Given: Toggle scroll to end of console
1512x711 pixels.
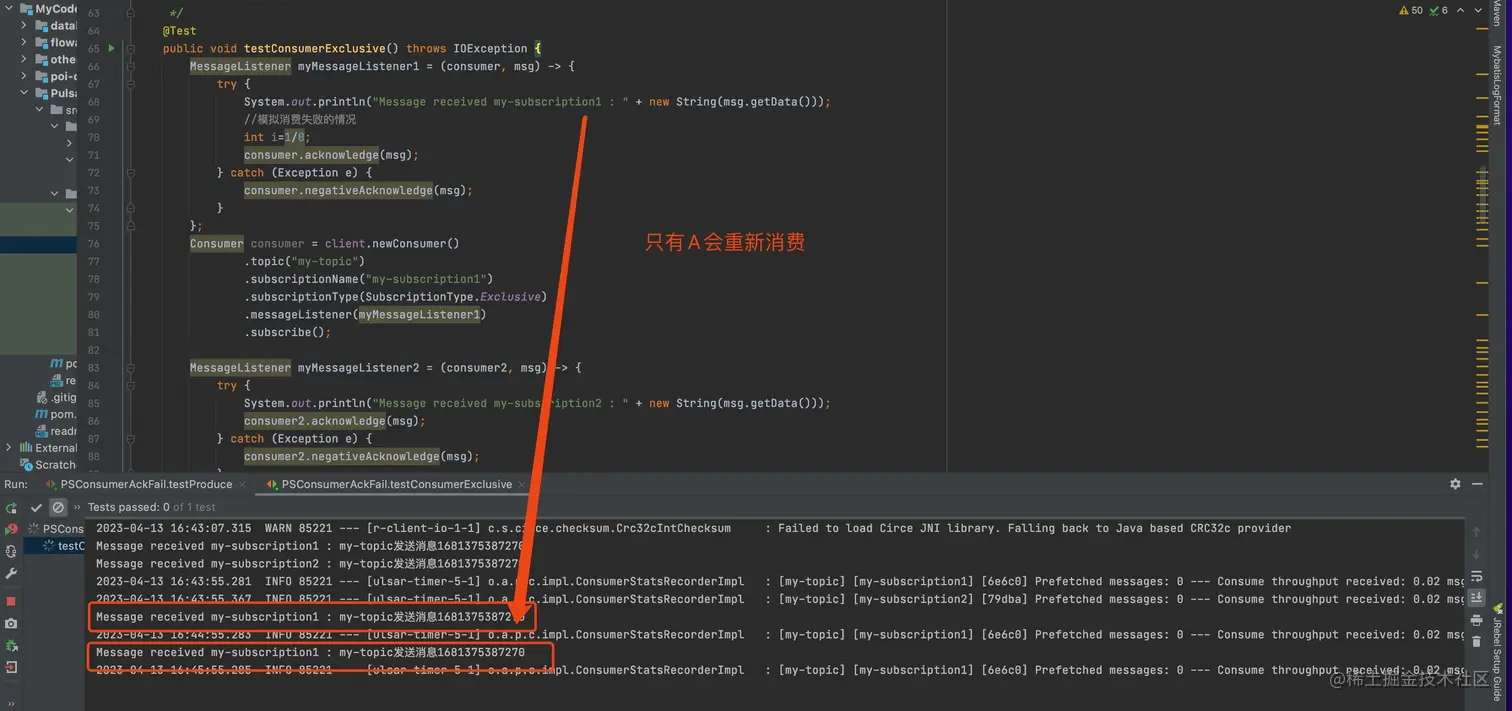Looking at the screenshot, I should pyautogui.click(x=1477, y=598).
